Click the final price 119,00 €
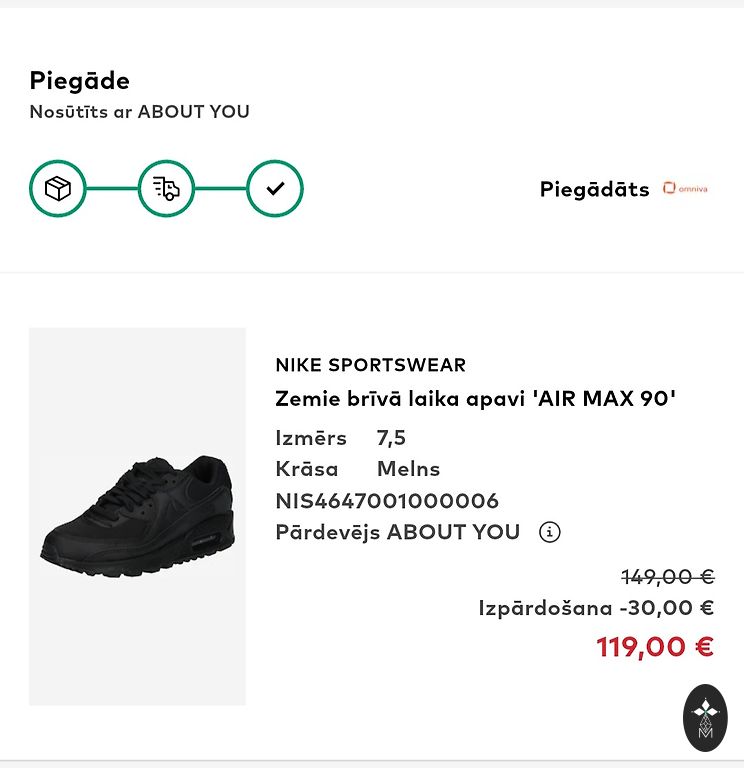 (655, 647)
